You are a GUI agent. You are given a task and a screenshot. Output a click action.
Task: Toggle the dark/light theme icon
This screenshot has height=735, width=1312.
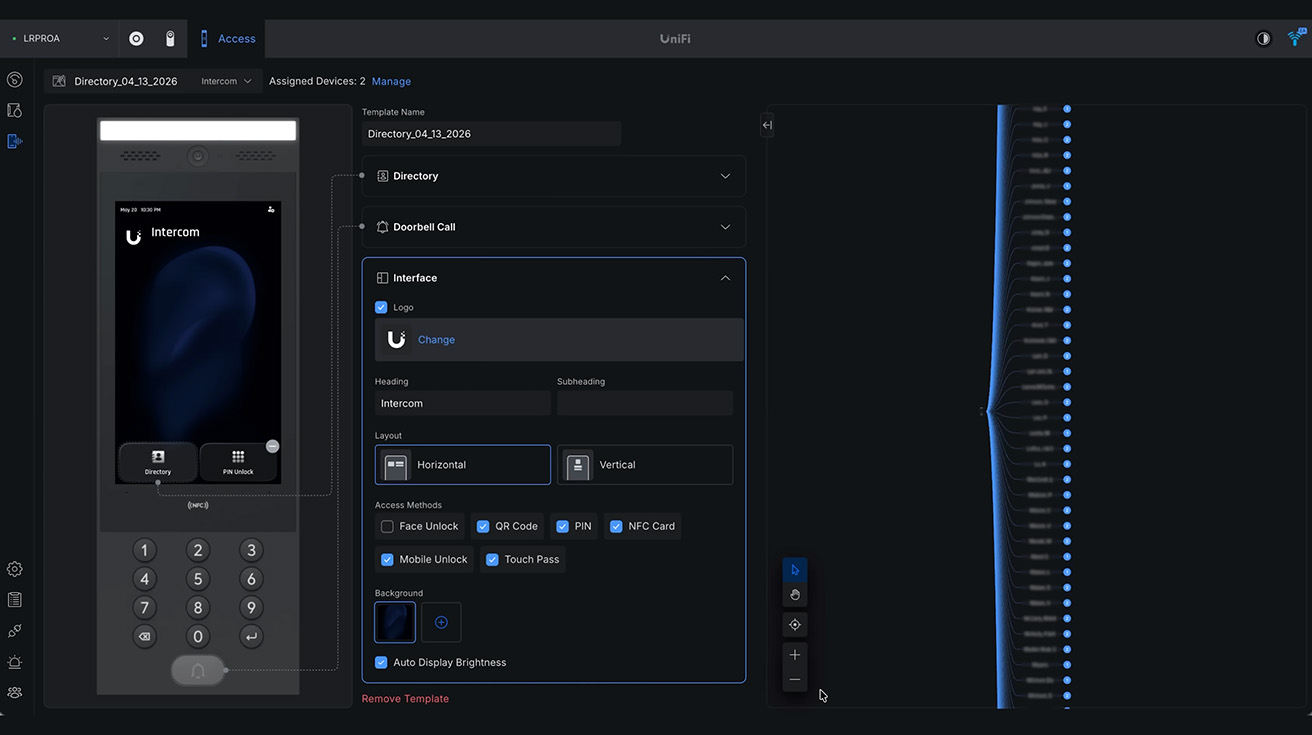point(1263,38)
